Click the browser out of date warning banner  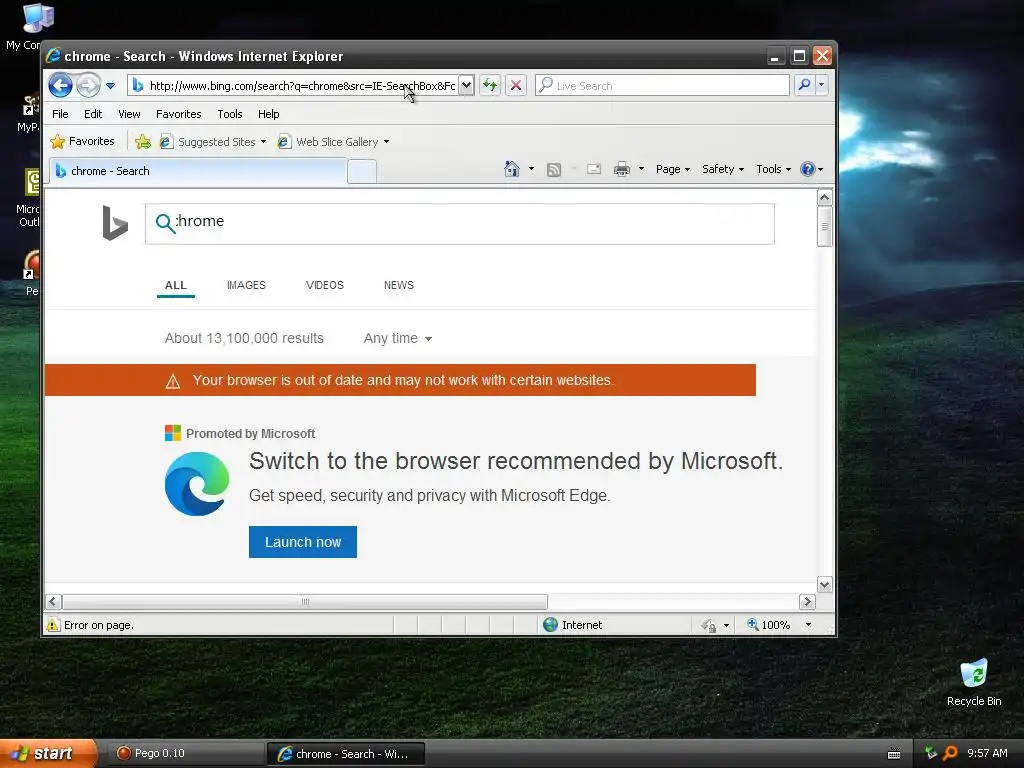tap(400, 380)
